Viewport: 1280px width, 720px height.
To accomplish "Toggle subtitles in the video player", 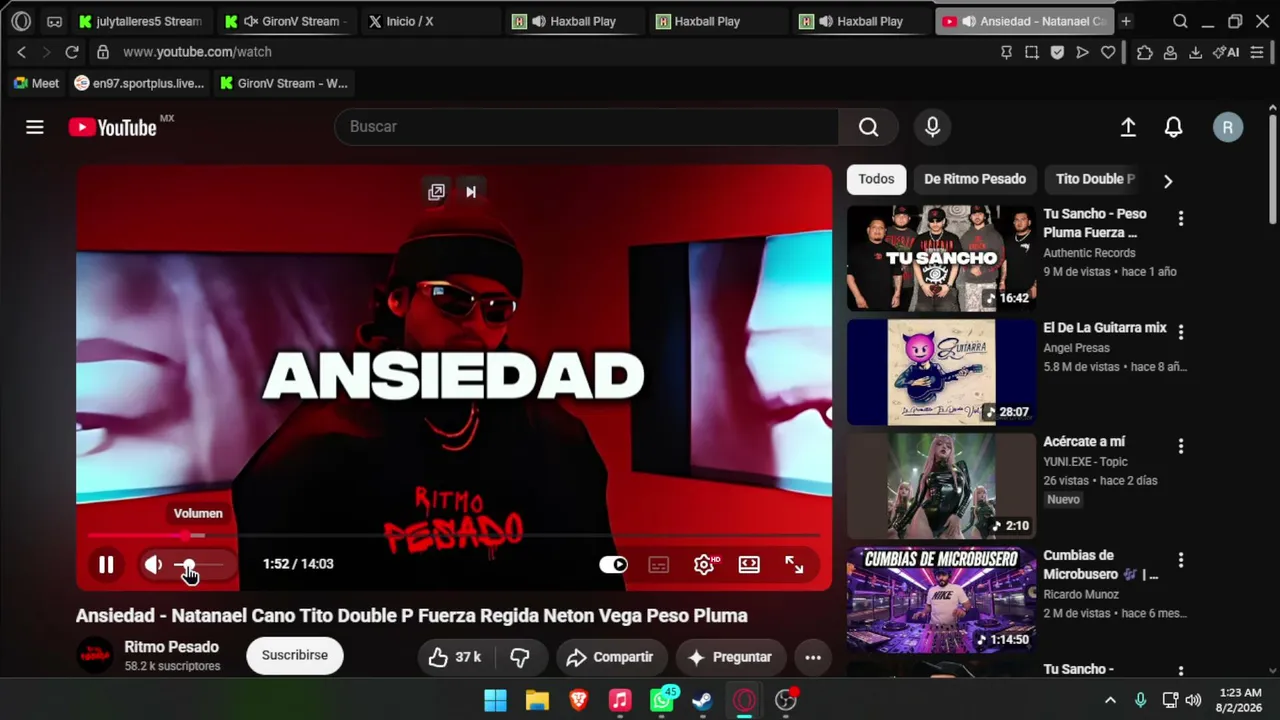I will click(658, 565).
